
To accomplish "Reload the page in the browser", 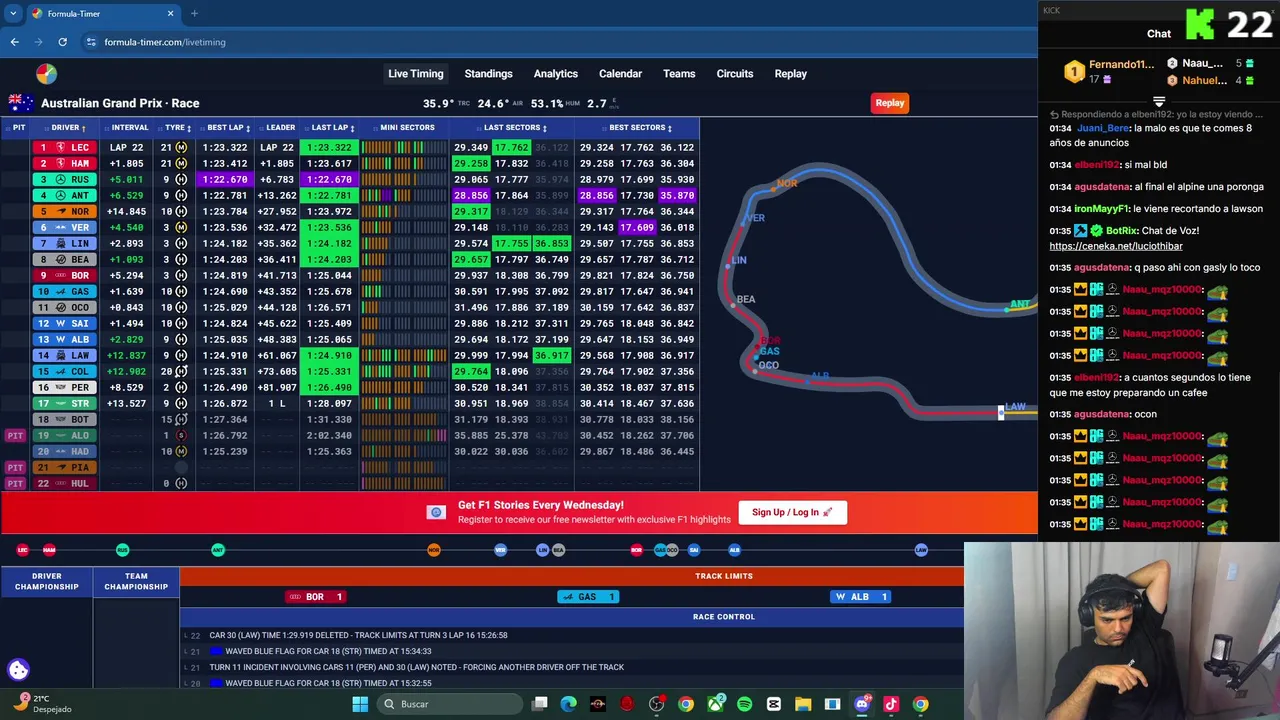I will (x=62, y=42).
